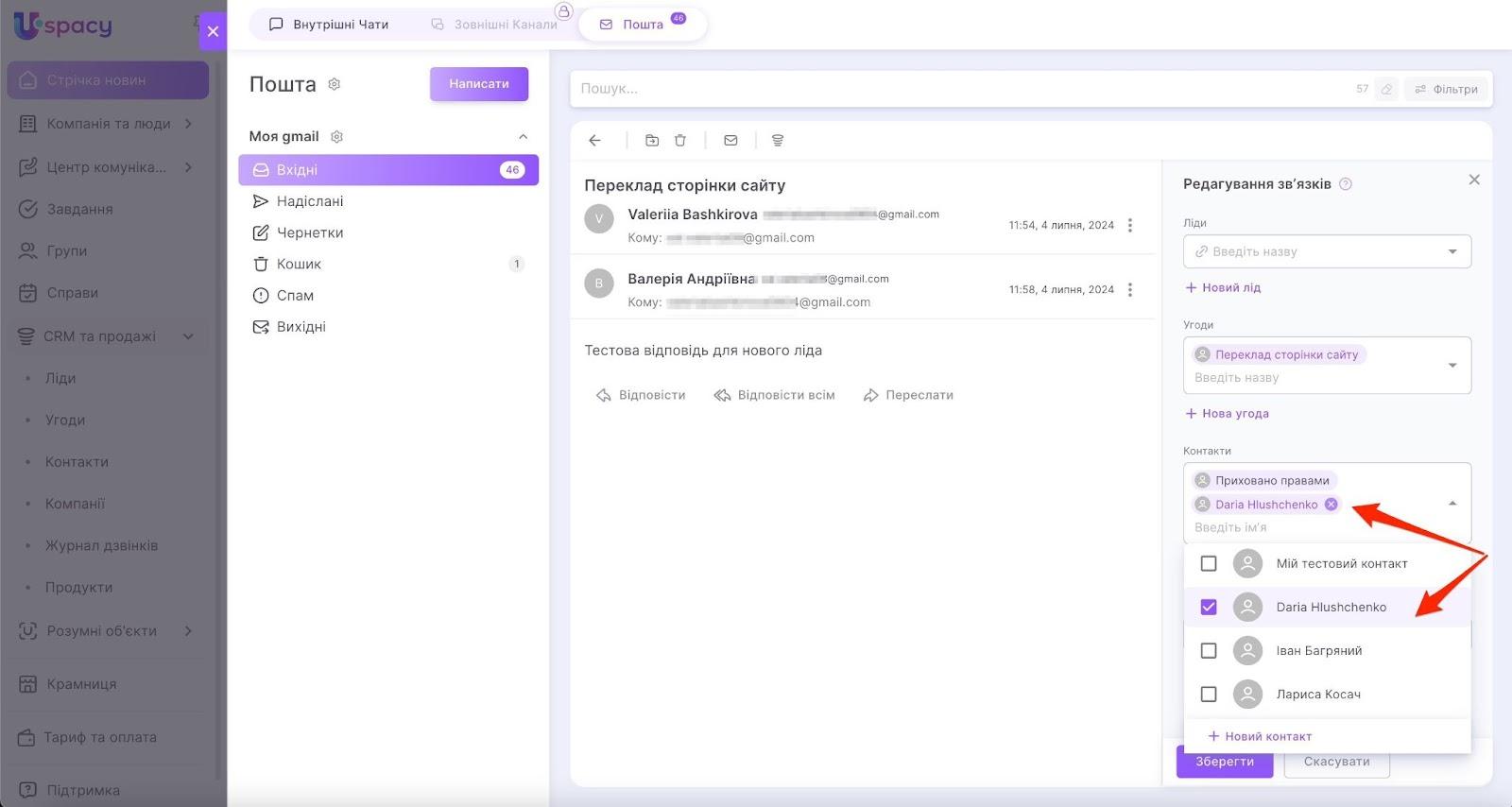Viewport: 1512px width, 807px height.
Task: Click the V avatar of Valeriia Bashkirova
Action: click(x=599, y=219)
